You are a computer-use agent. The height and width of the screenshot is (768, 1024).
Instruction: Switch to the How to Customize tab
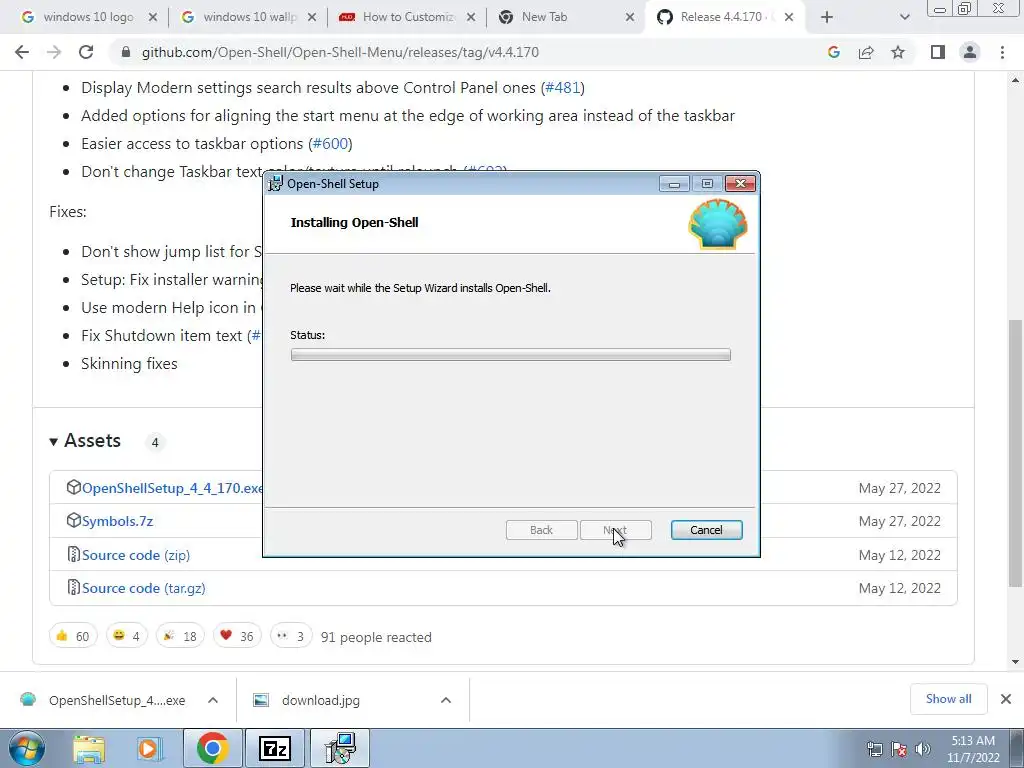click(x=408, y=17)
